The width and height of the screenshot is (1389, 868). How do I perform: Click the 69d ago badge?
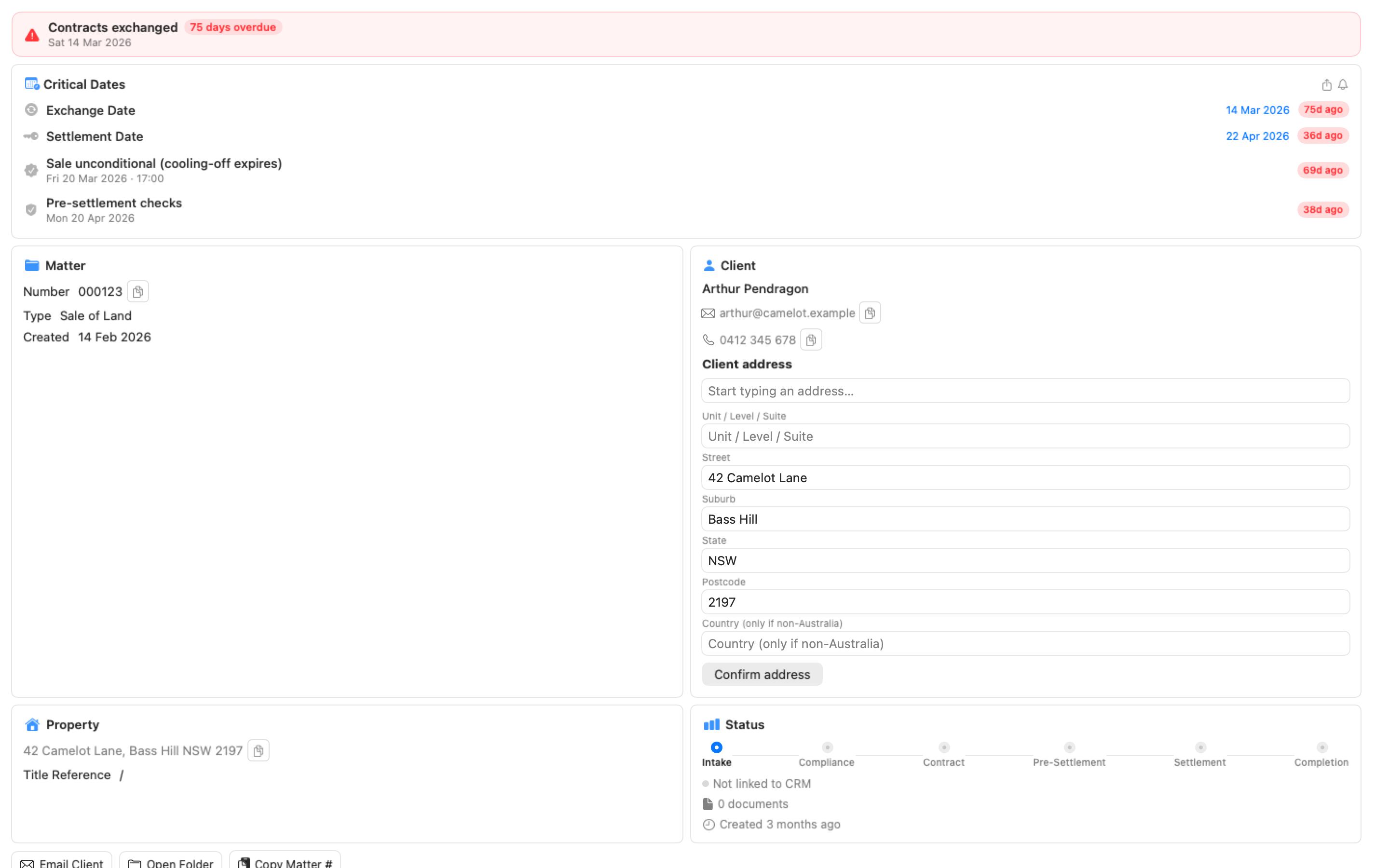(1322, 170)
